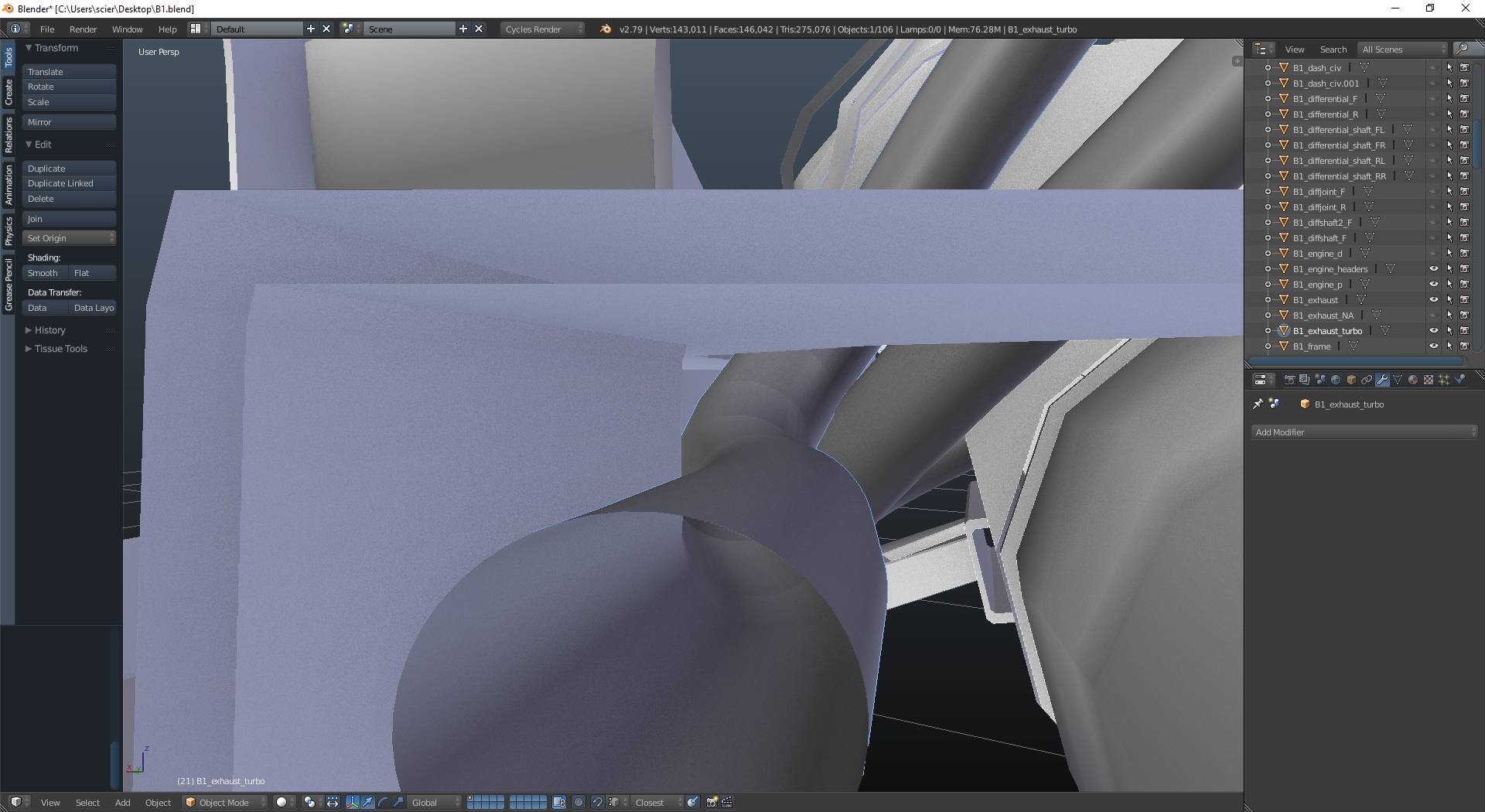Click the scale manipulator icon

[x=398, y=802]
